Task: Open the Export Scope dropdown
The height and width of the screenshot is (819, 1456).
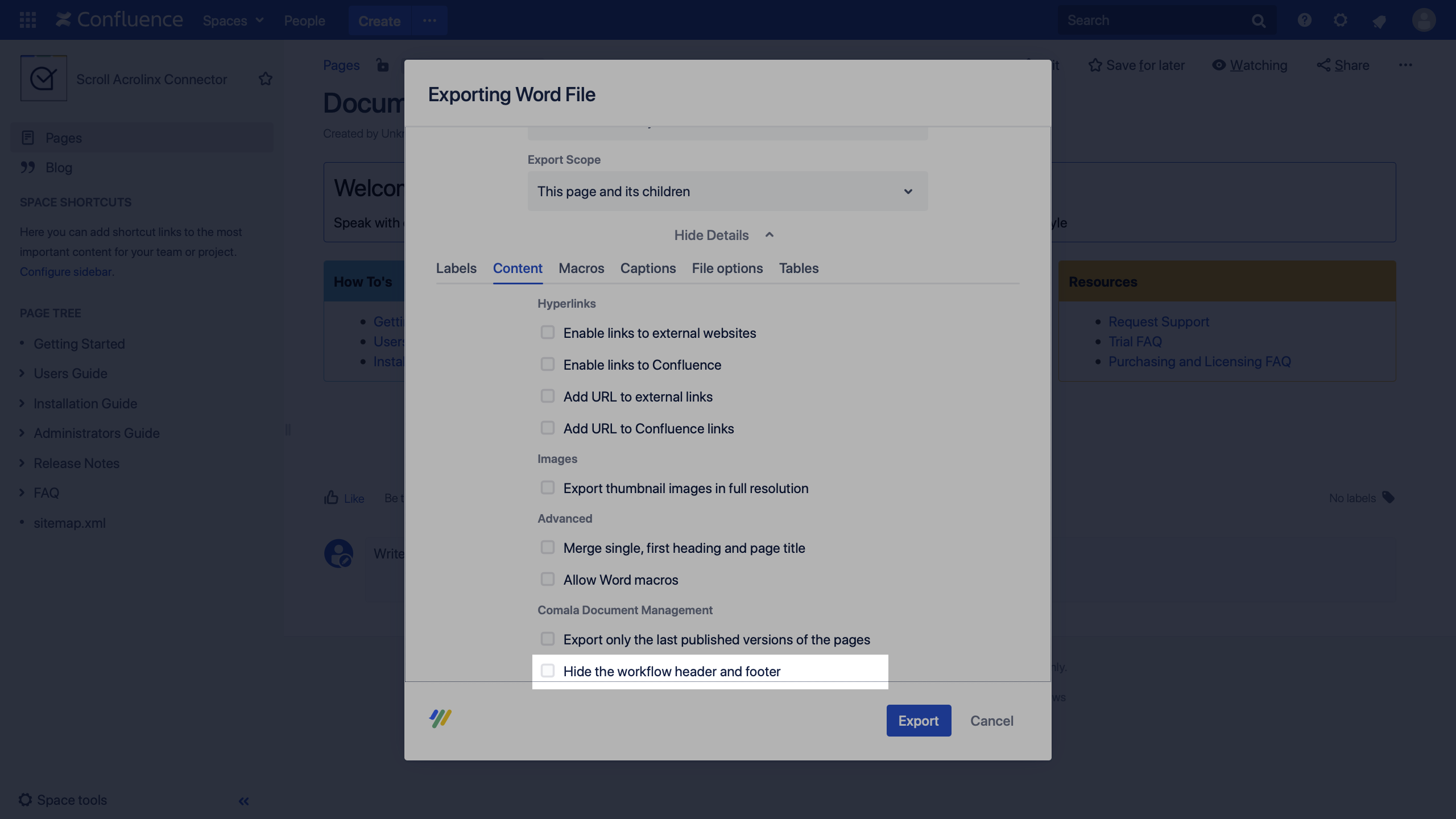Action: pyautogui.click(x=727, y=192)
